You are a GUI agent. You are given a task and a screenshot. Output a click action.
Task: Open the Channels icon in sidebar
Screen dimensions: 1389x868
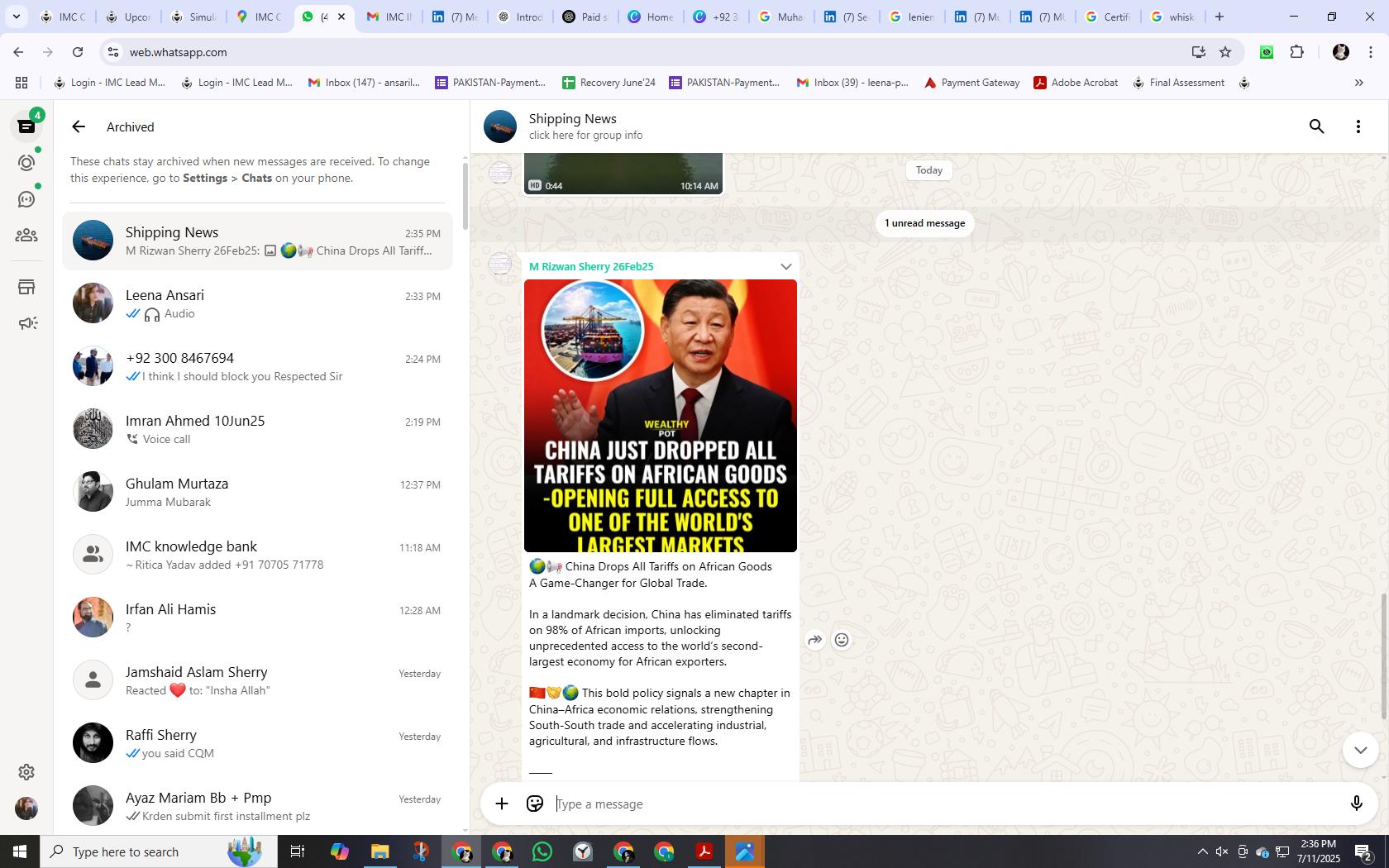point(26,199)
